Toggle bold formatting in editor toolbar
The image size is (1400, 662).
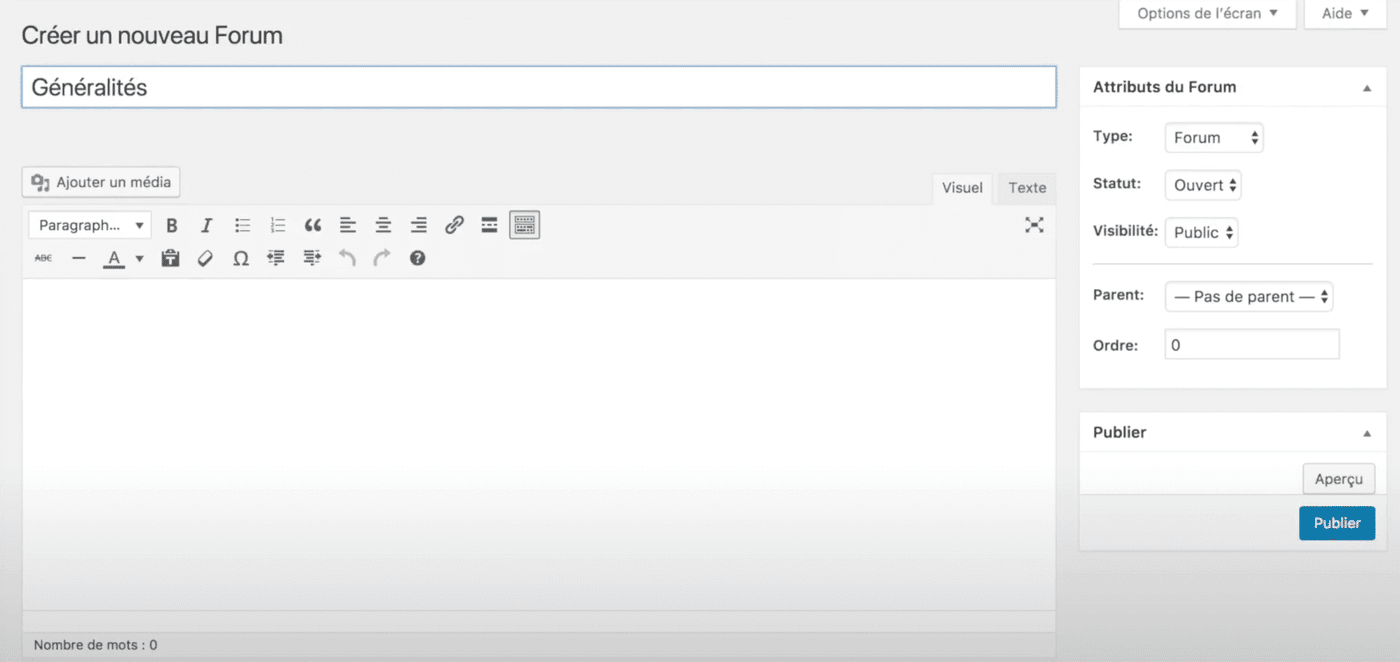[x=172, y=225]
